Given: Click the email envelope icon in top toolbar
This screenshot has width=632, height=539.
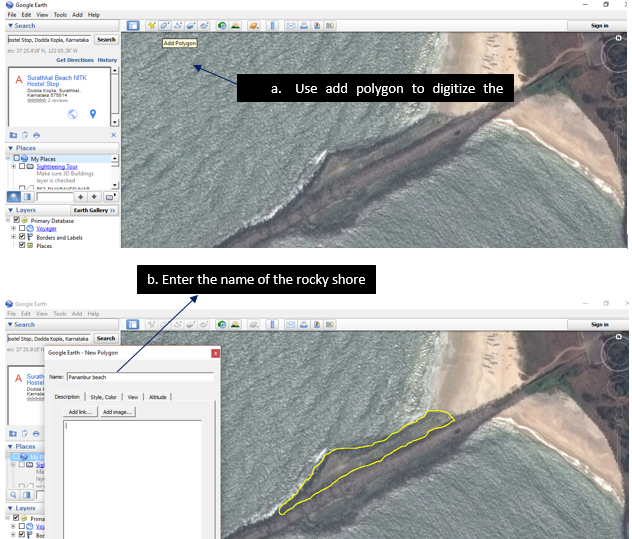Looking at the screenshot, I should point(291,24).
